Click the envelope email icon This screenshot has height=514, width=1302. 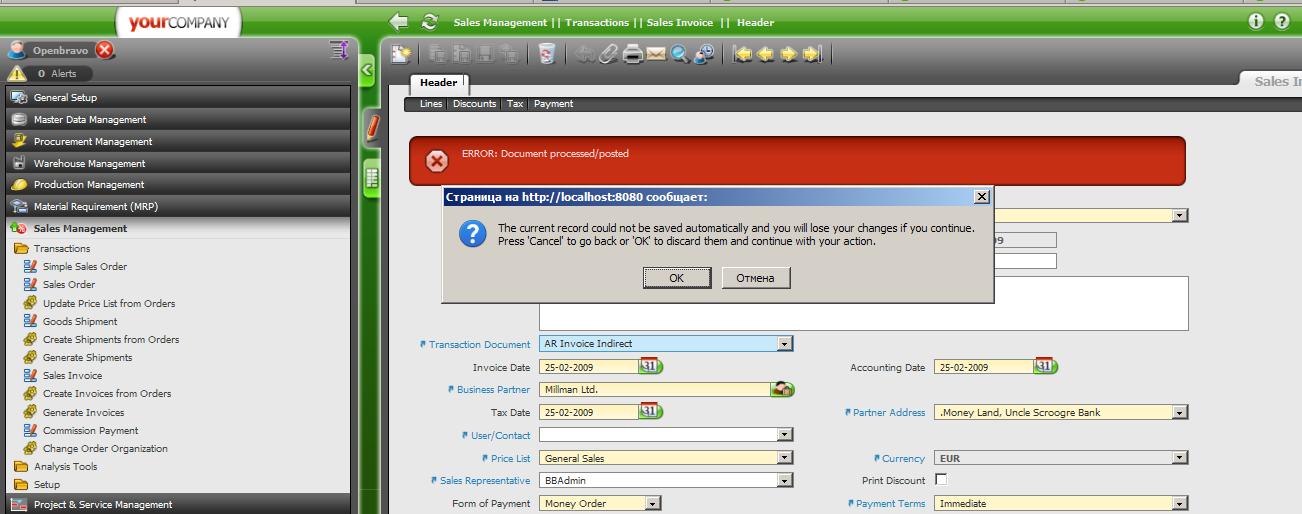click(x=656, y=54)
